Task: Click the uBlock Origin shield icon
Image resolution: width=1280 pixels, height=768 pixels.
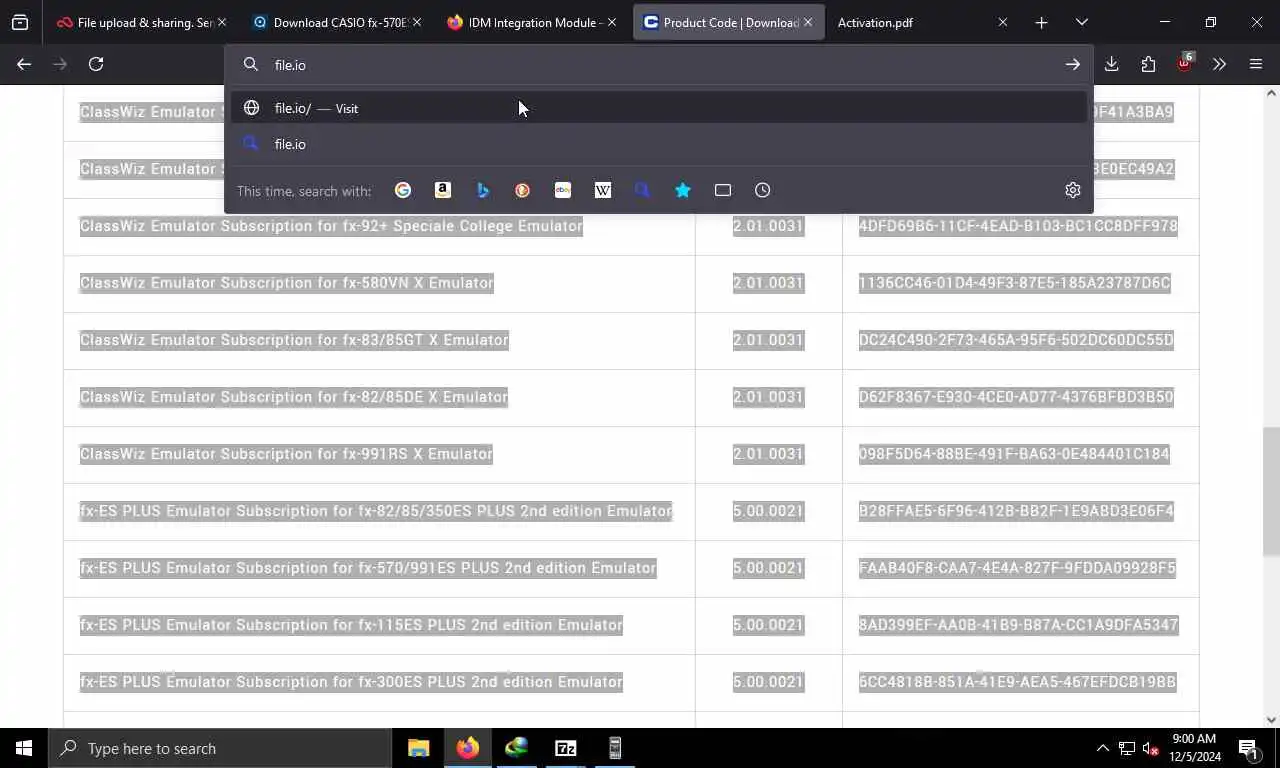Action: tap(1185, 64)
